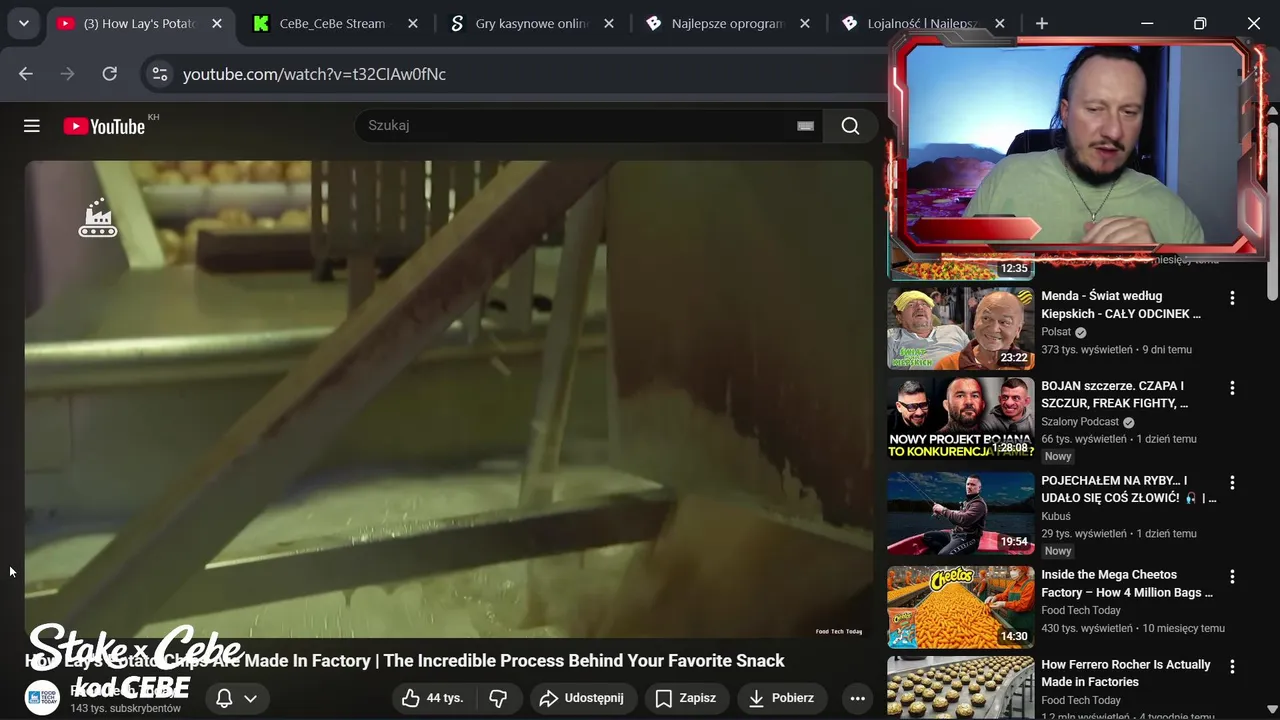1280x720 pixels.
Task: Click Szalony Podcast channel name
Action: [1080, 422]
